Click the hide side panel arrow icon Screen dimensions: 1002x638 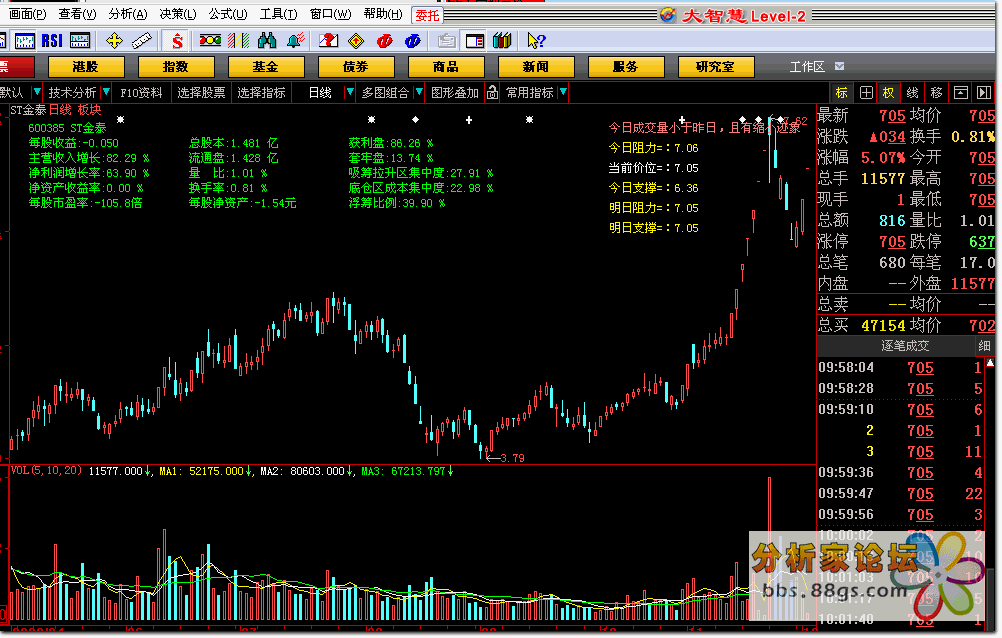click(983, 93)
